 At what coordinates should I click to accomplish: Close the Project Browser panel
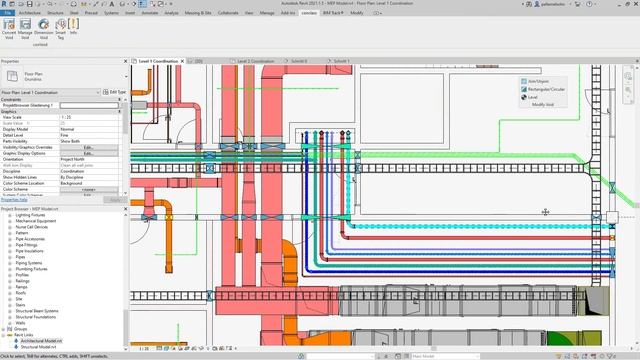point(125,209)
